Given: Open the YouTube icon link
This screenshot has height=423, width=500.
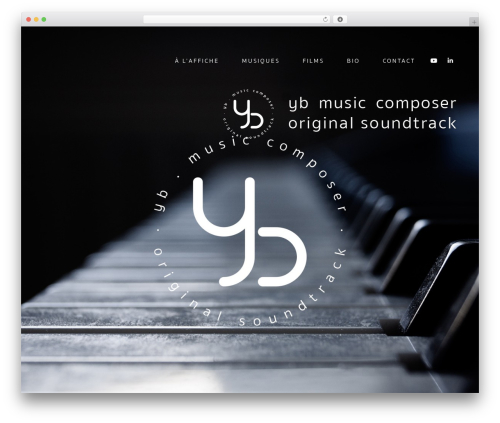Looking at the screenshot, I should [x=433, y=61].
